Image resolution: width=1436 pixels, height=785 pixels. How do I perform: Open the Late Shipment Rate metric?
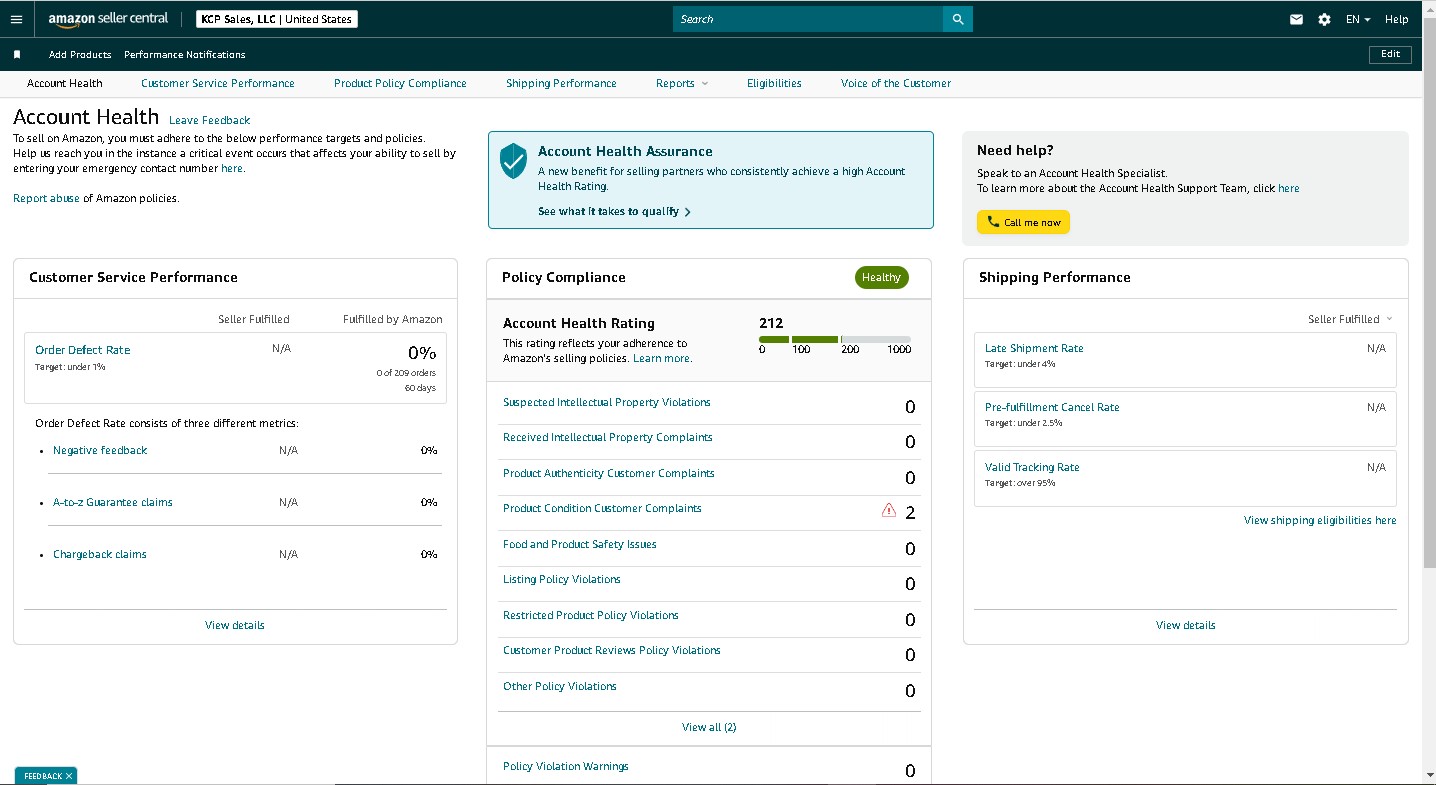[x=1034, y=348]
